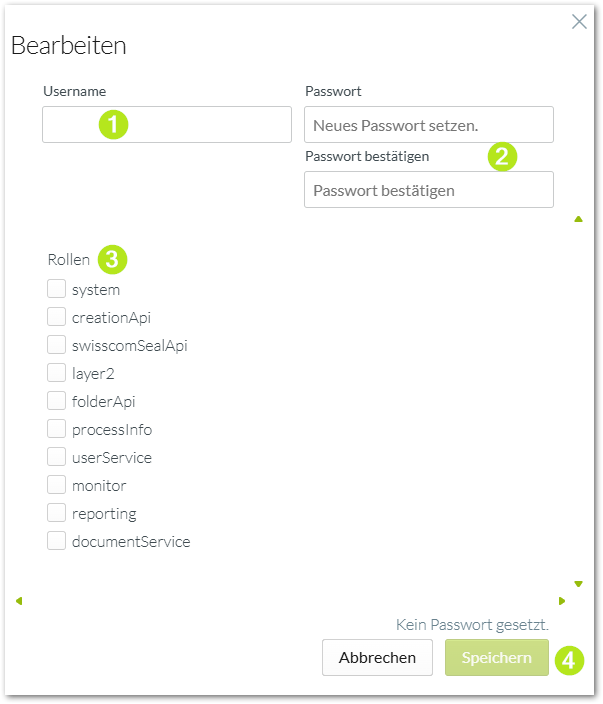Image resolution: width=603 pixels, height=704 pixels.
Task: Click the right scroll arrow
Action: (x=562, y=601)
